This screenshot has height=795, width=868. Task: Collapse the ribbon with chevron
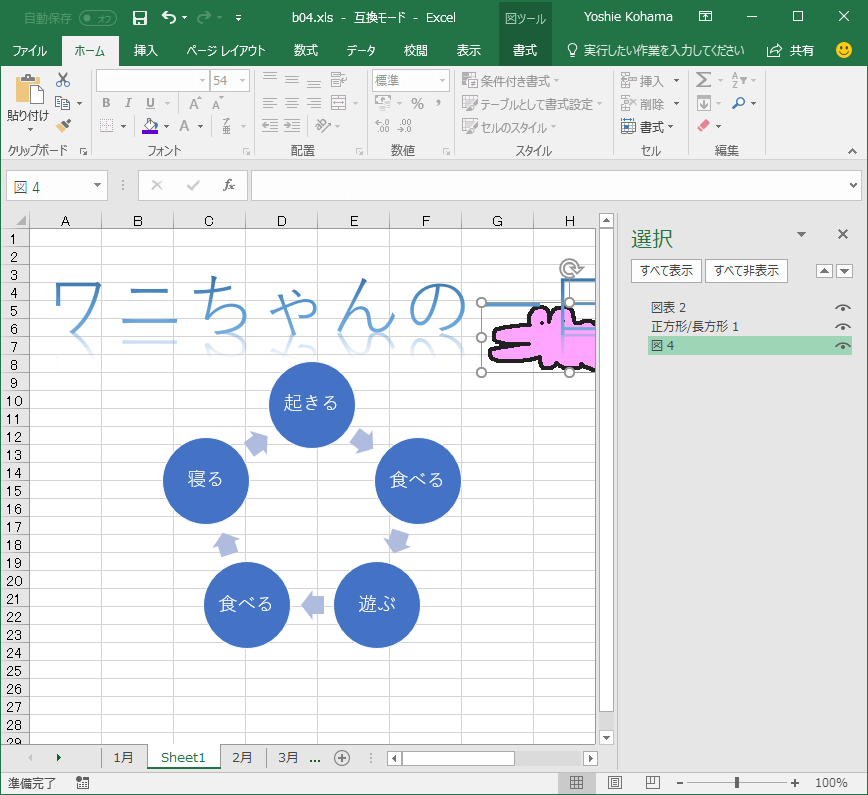click(852, 151)
